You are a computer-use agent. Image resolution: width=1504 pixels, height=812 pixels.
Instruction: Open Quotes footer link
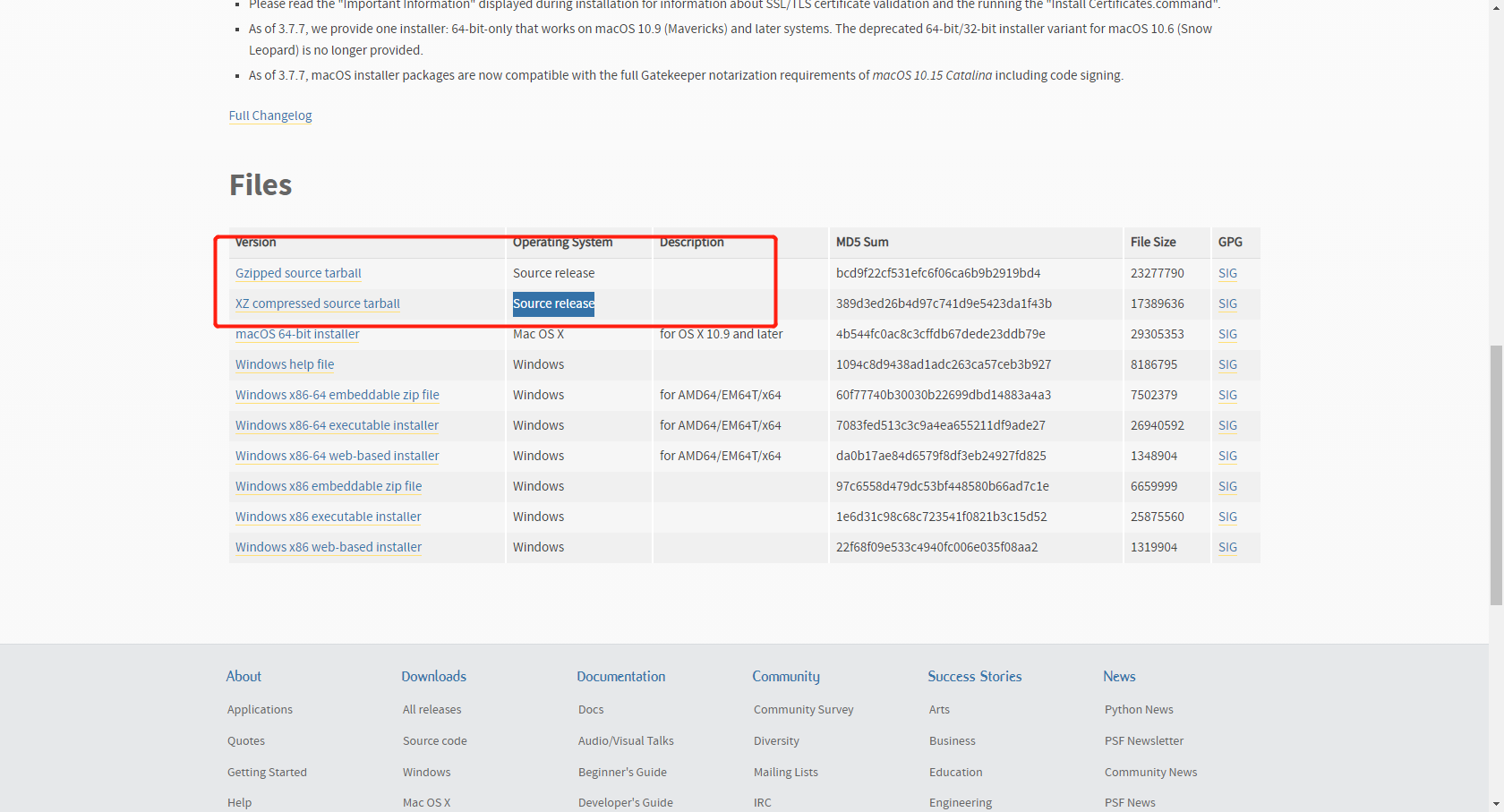[x=246, y=740]
